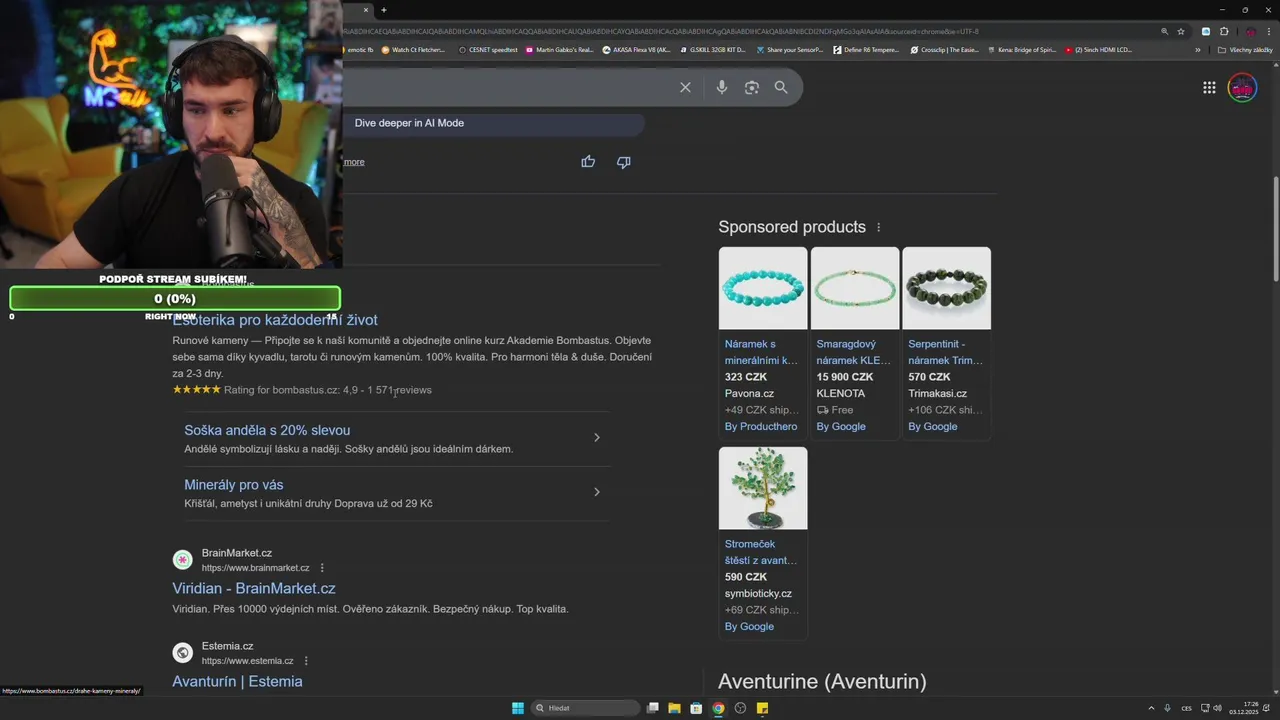Open Martin Gabko's Real bookmark
The width and height of the screenshot is (1280, 720).
point(559,49)
